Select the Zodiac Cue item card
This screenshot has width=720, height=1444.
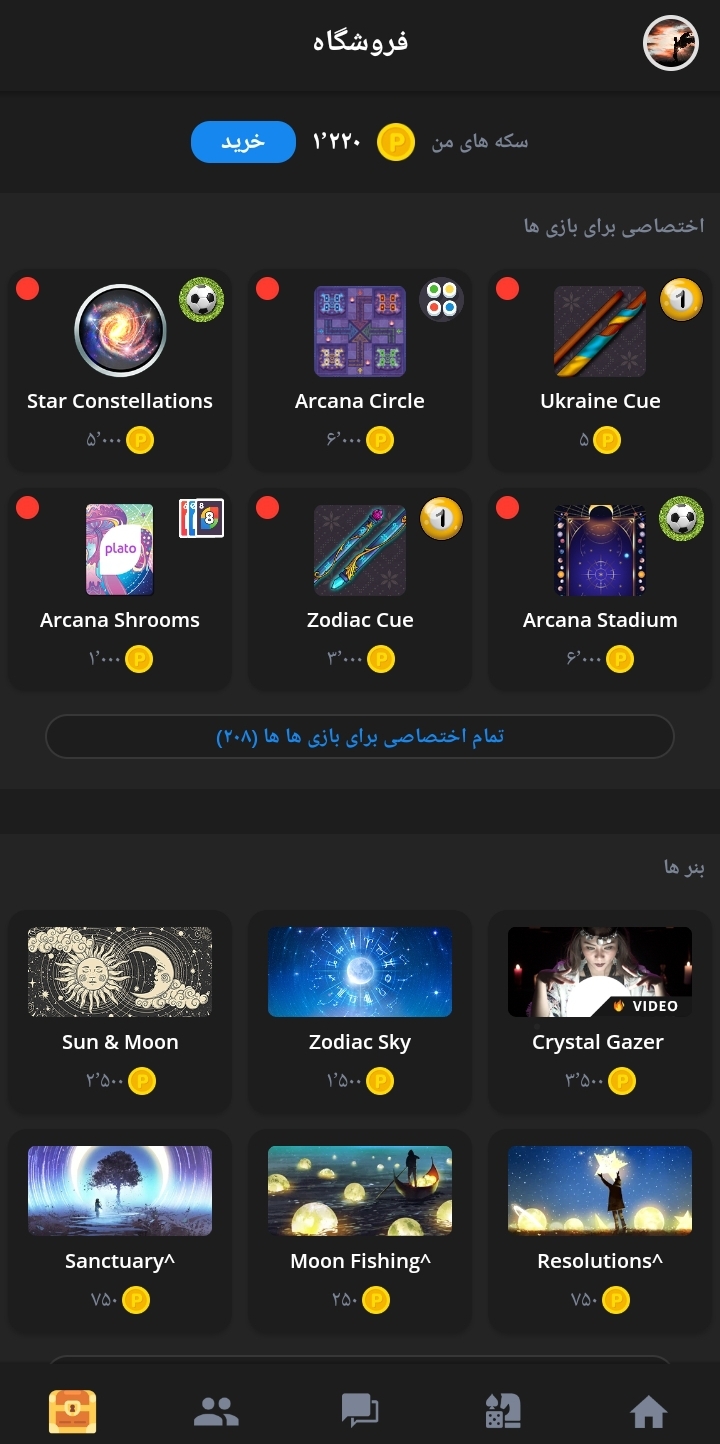click(x=360, y=588)
